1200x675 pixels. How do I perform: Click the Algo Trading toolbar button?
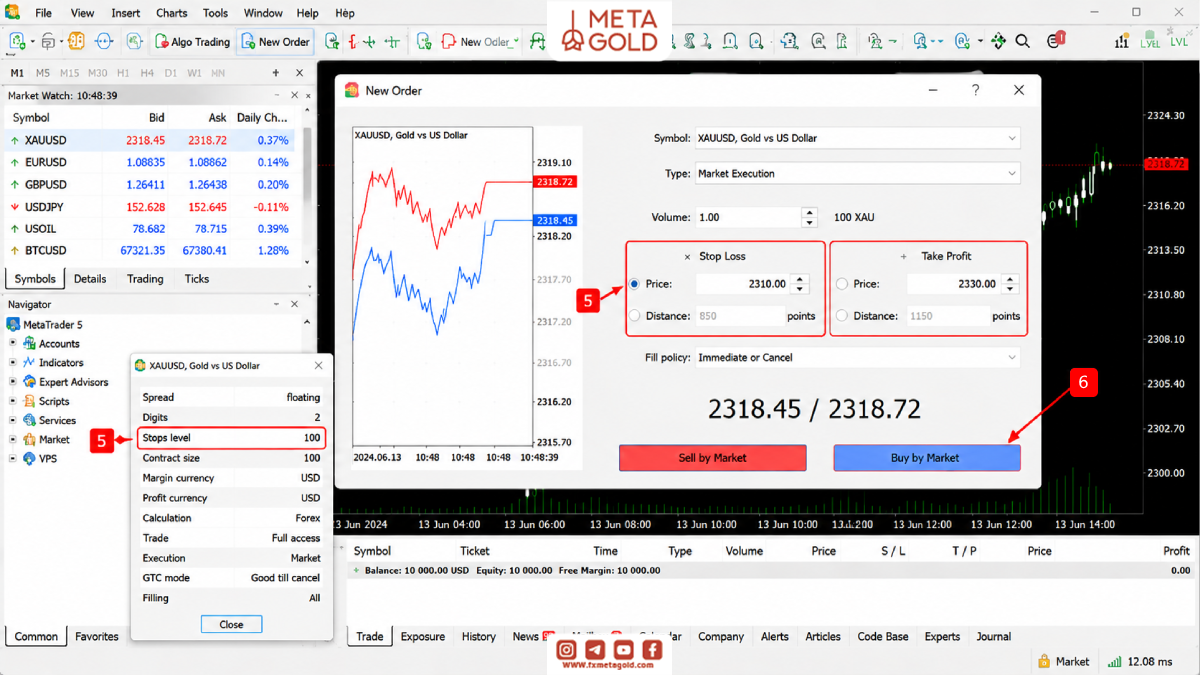[x=193, y=42]
